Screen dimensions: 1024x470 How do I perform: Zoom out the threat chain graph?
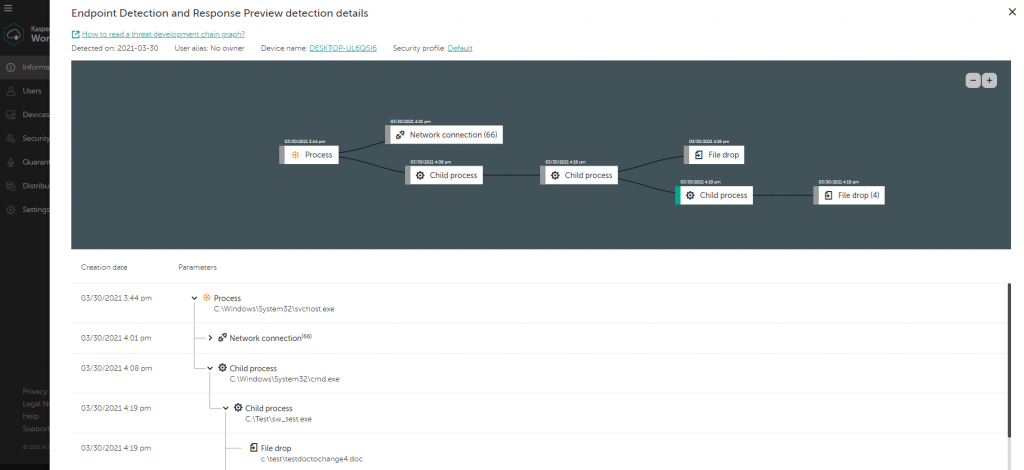point(972,80)
